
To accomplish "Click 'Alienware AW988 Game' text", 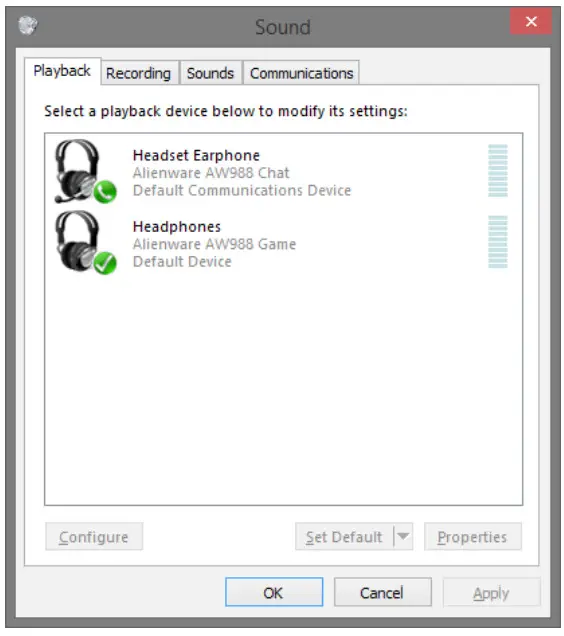I will [214, 244].
